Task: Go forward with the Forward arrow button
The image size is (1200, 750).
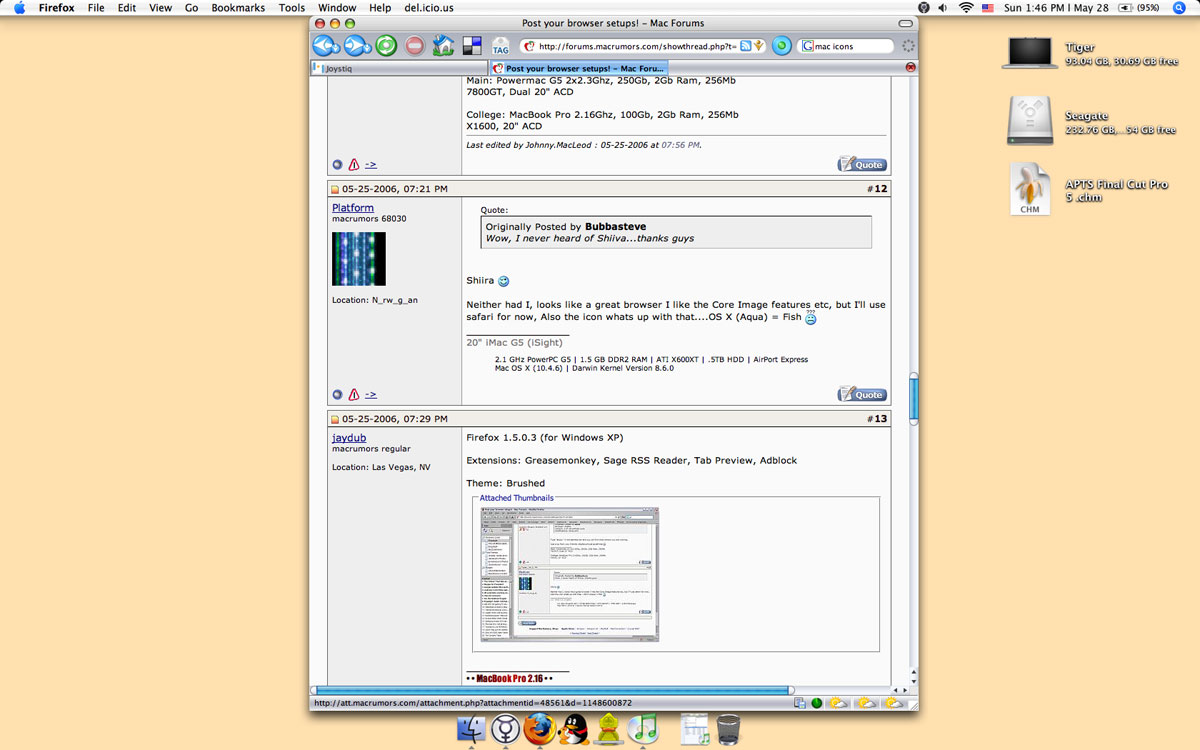Action: point(357,45)
